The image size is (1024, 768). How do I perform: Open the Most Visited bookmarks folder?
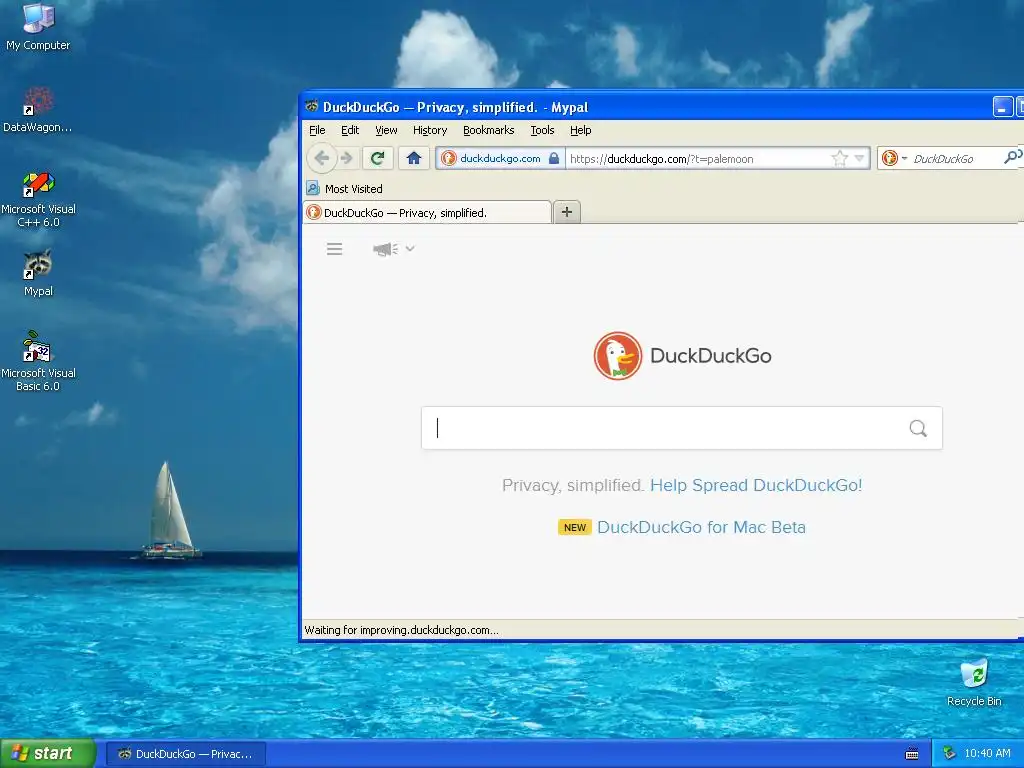pyautogui.click(x=345, y=189)
